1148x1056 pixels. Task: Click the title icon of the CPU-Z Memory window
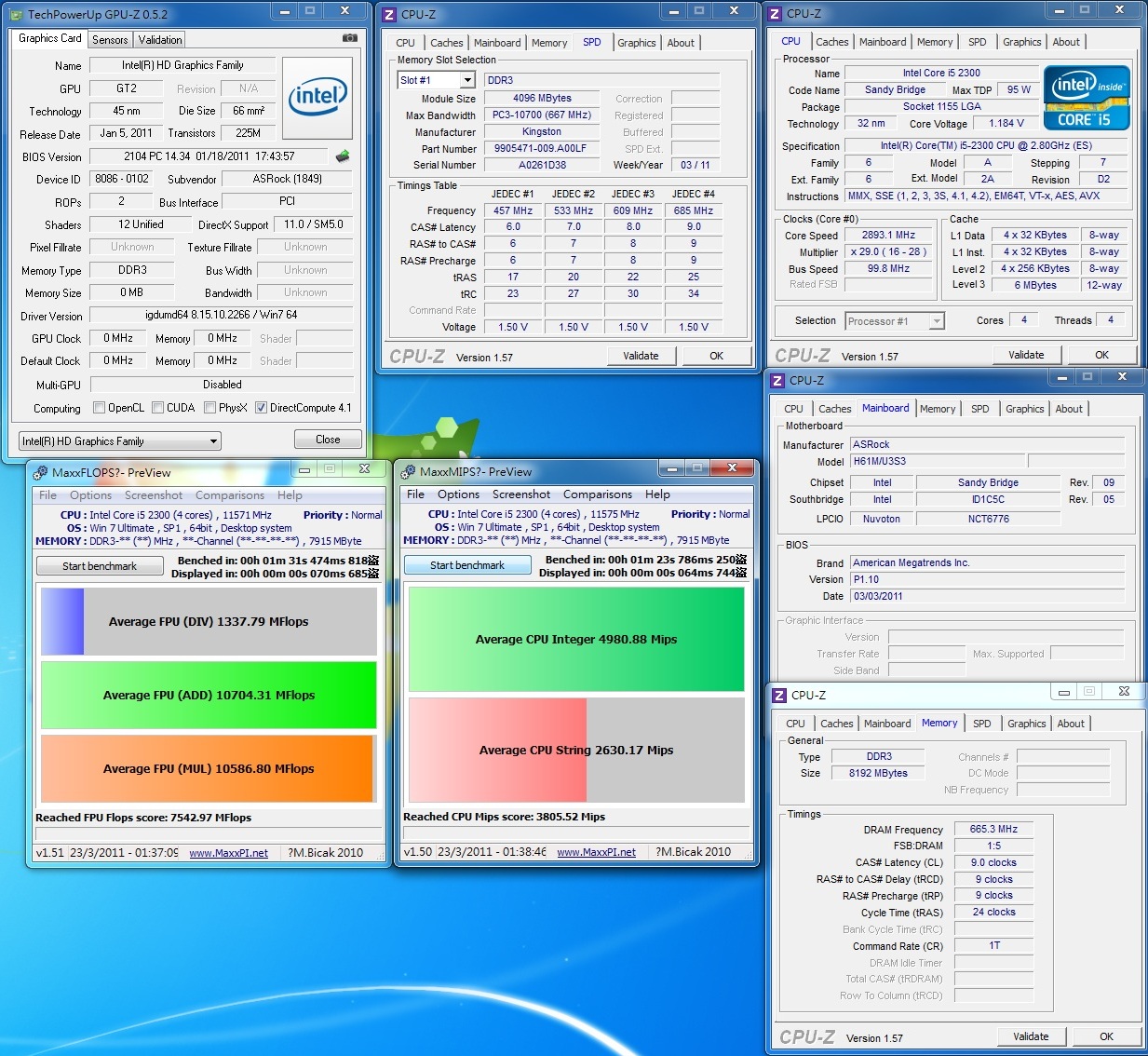(780, 695)
